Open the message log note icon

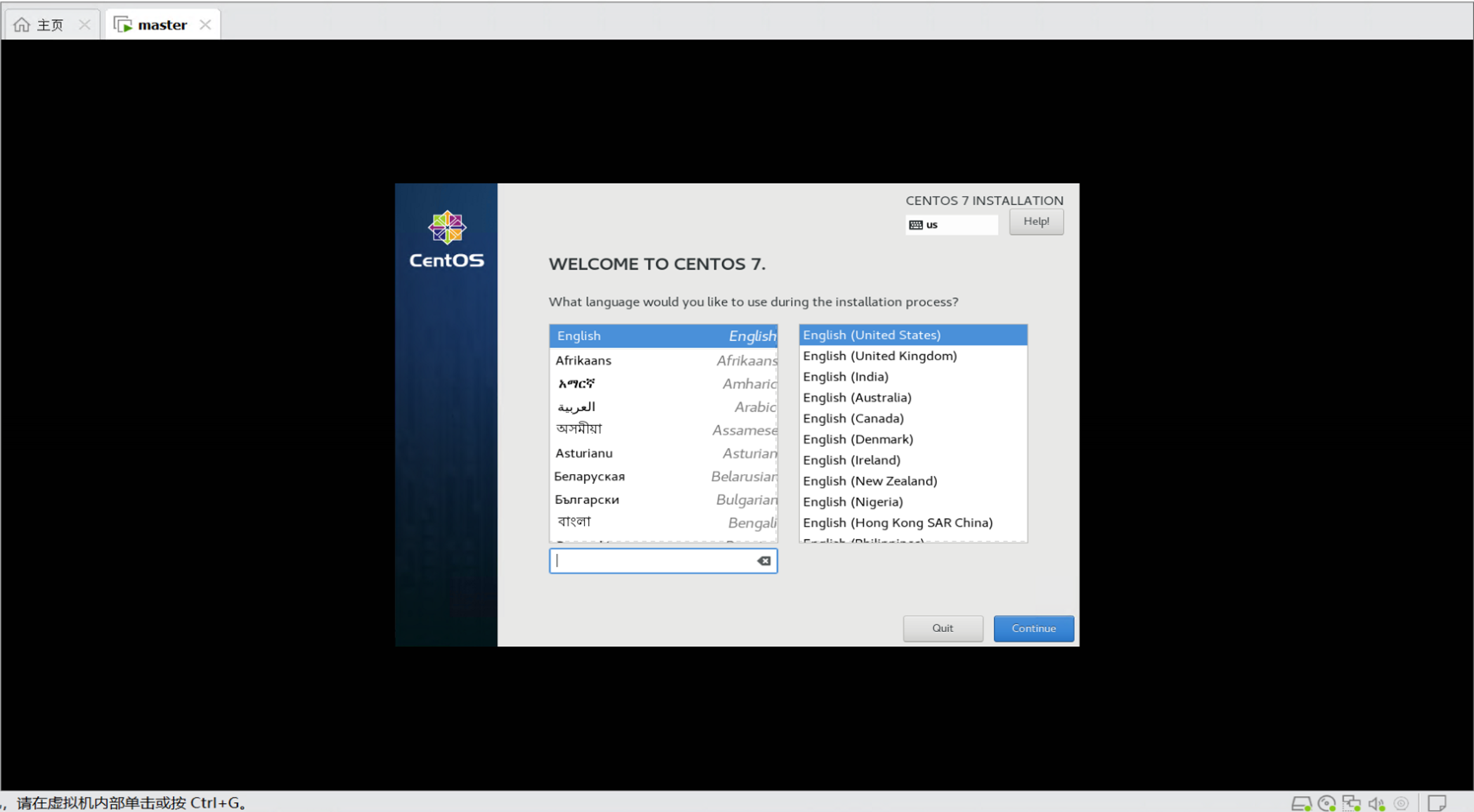(1436, 803)
